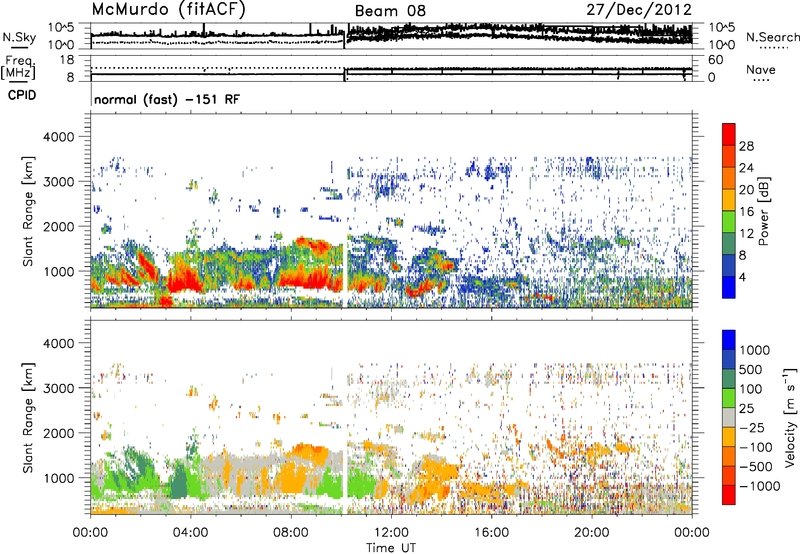Click the red bottom of the Velocity colorbar
Screen dimensions: 800x554
tap(729, 495)
